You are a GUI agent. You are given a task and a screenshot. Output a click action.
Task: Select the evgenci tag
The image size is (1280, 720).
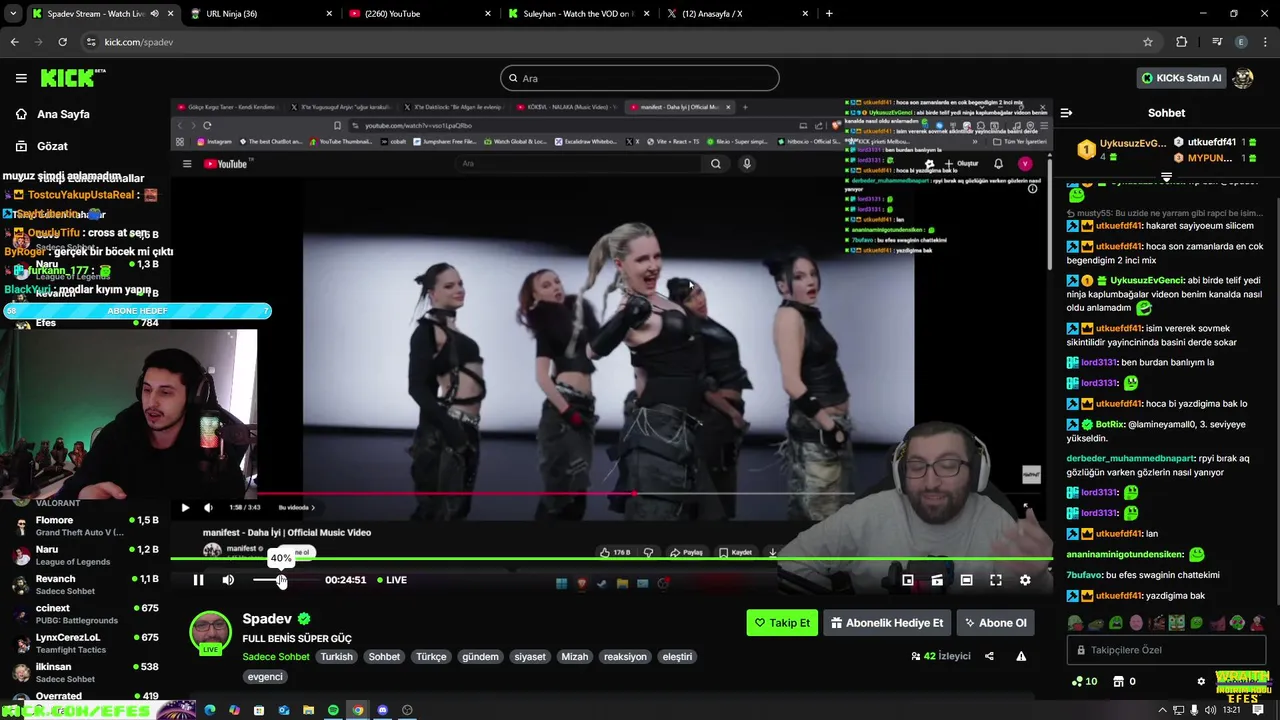click(x=266, y=677)
